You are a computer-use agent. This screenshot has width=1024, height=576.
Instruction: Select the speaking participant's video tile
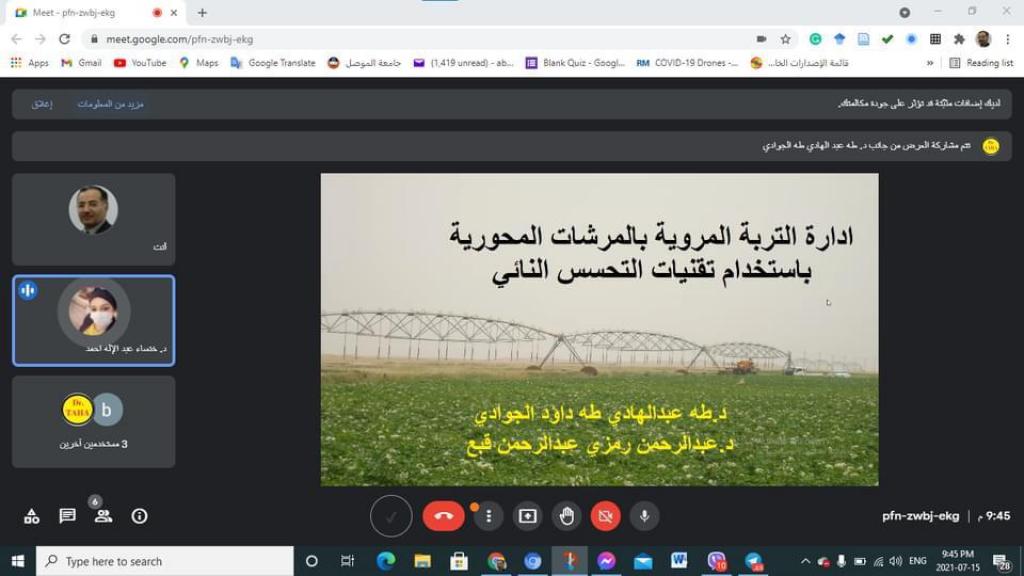(x=94, y=320)
